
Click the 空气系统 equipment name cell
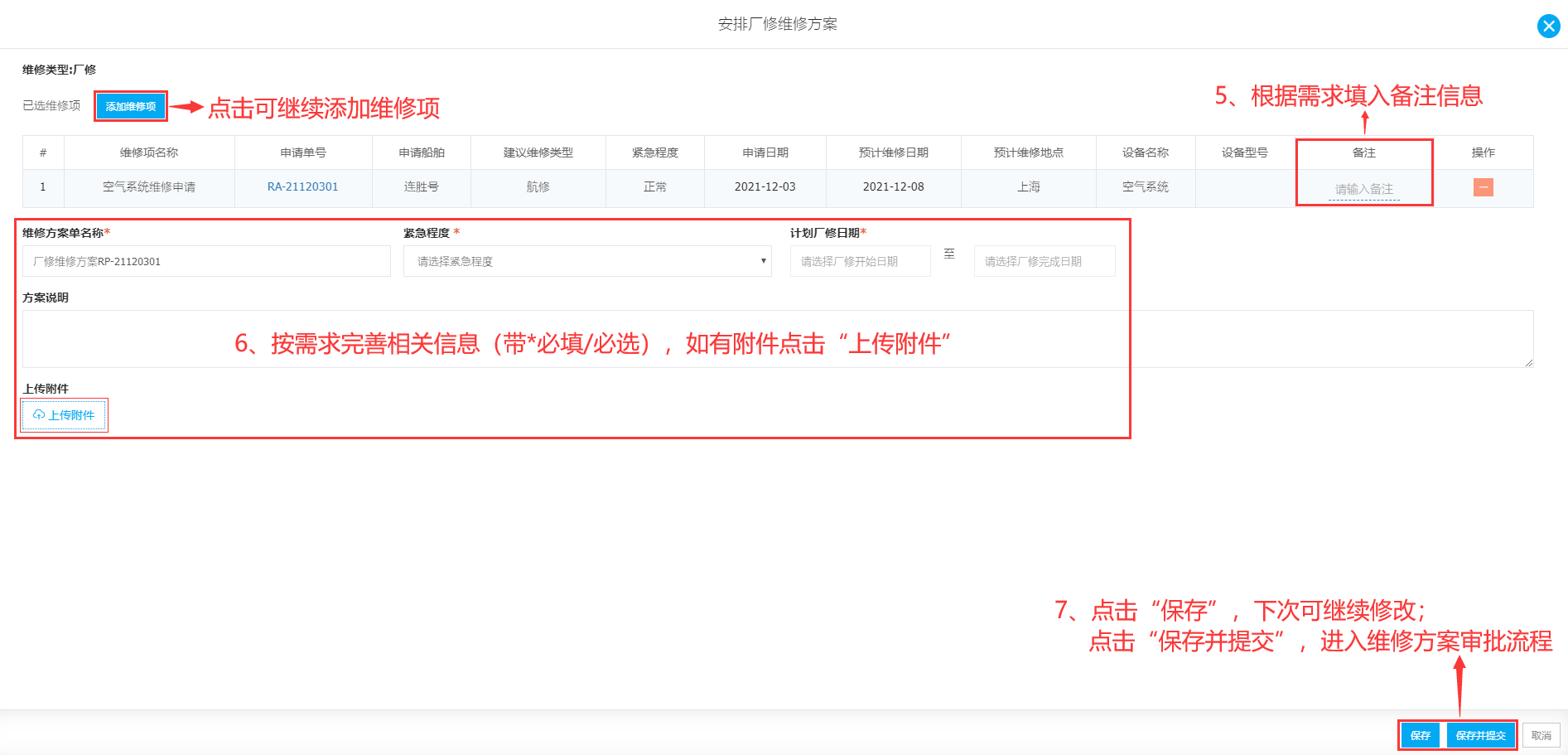pos(1146,187)
